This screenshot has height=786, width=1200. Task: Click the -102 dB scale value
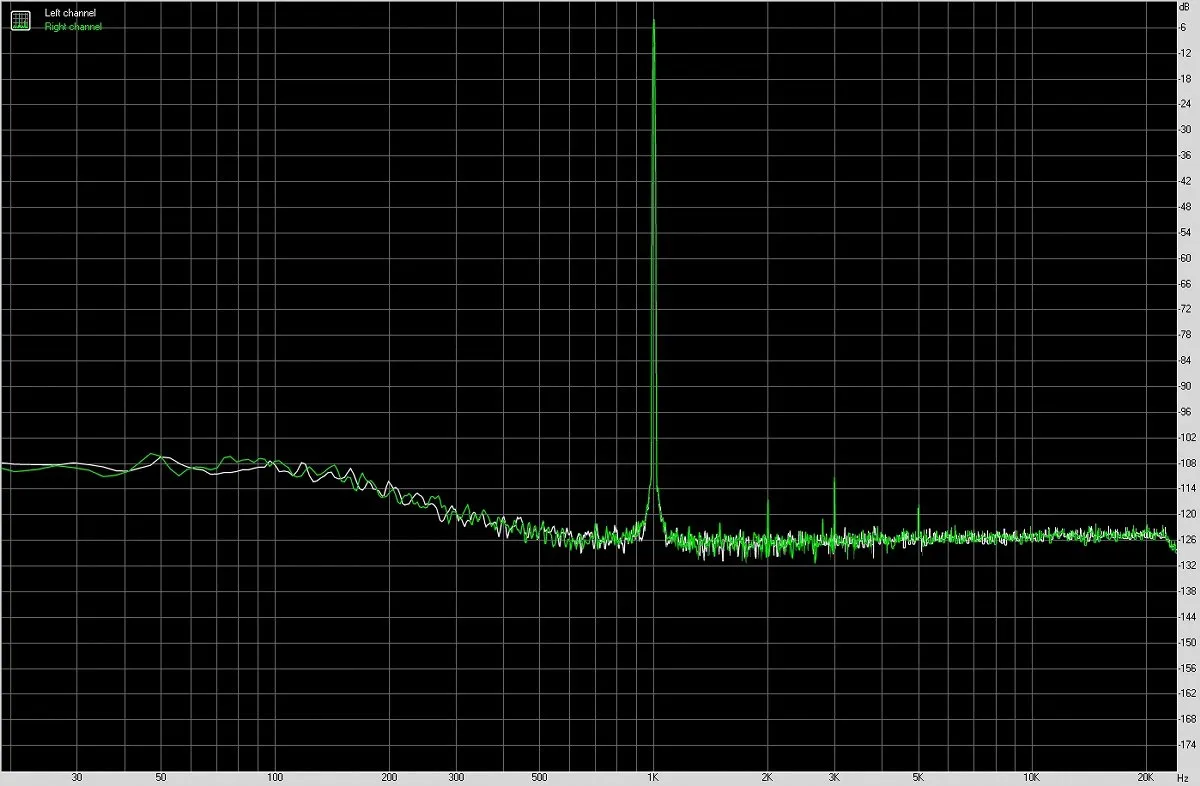[1186, 437]
